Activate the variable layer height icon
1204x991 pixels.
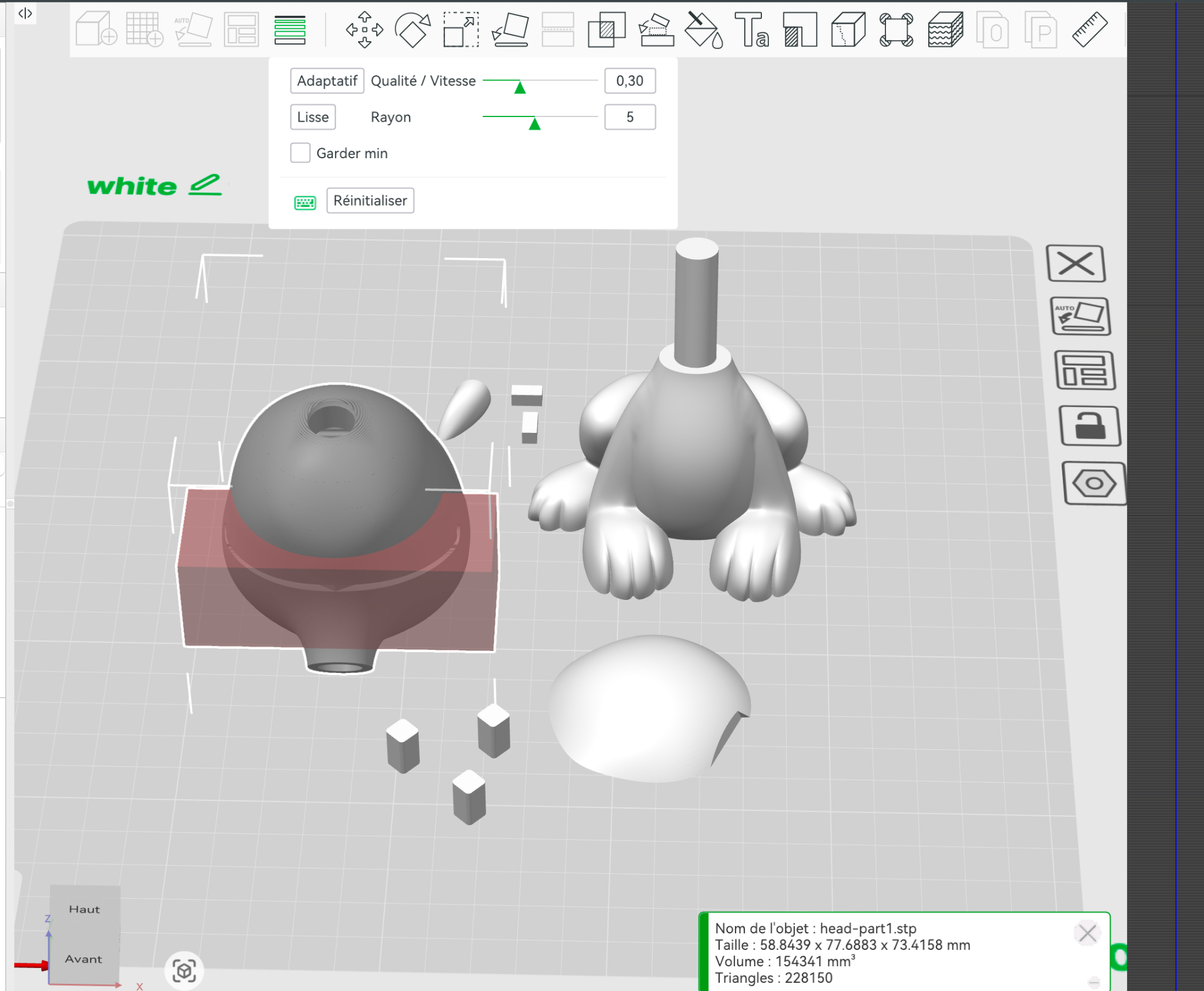(290, 29)
